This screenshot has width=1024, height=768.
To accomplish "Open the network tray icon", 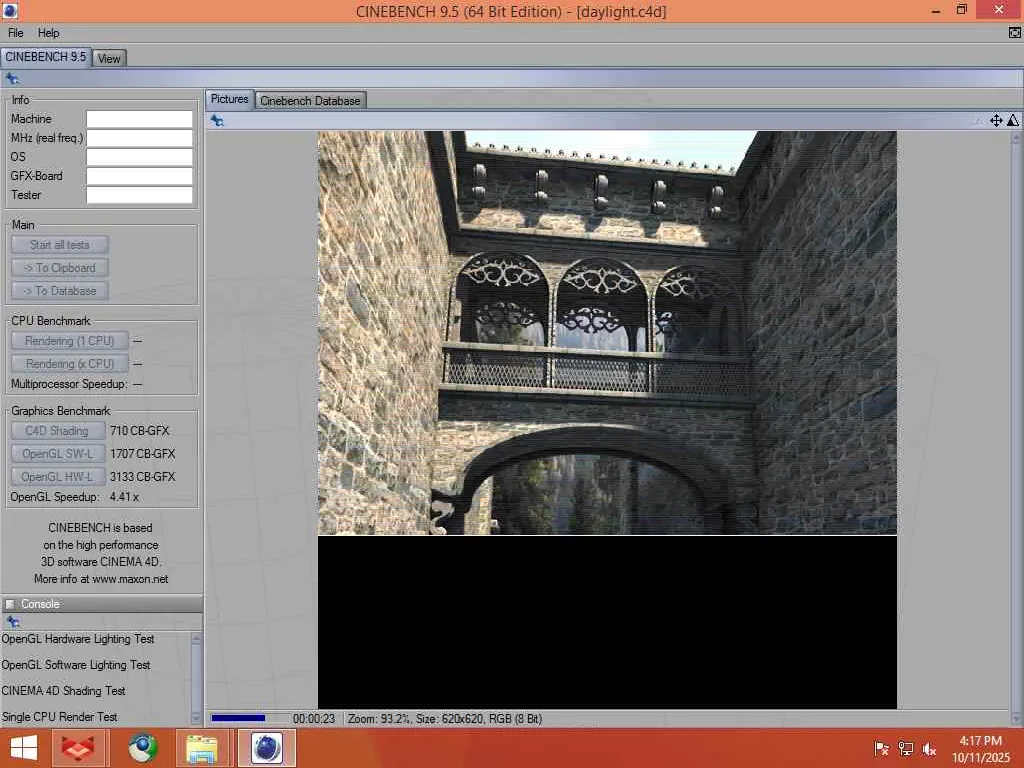I will tap(905, 749).
